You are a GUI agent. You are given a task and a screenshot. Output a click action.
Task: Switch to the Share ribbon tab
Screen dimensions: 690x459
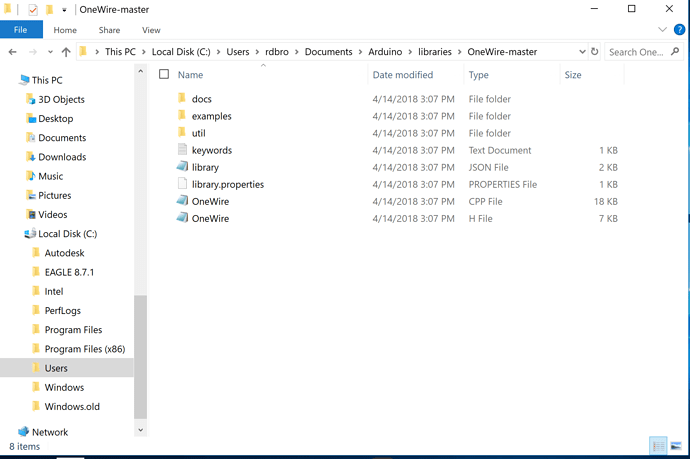tap(109, 30)
